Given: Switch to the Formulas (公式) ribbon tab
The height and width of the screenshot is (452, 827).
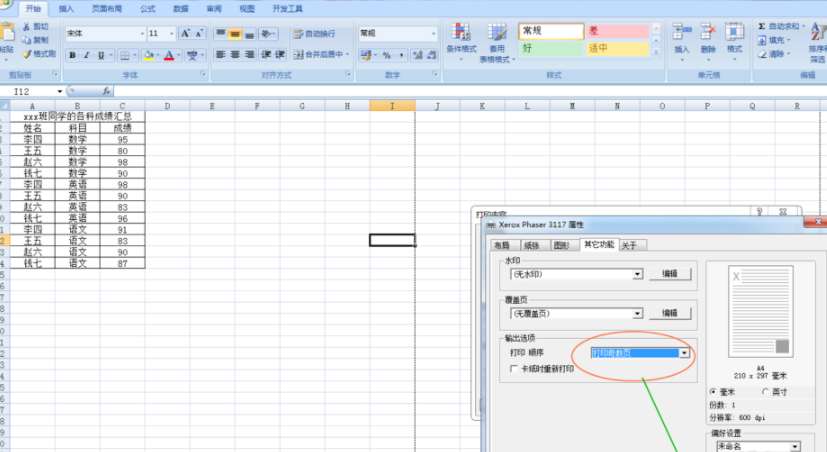Looking at the screenshot, I should (x=148, y=9).
